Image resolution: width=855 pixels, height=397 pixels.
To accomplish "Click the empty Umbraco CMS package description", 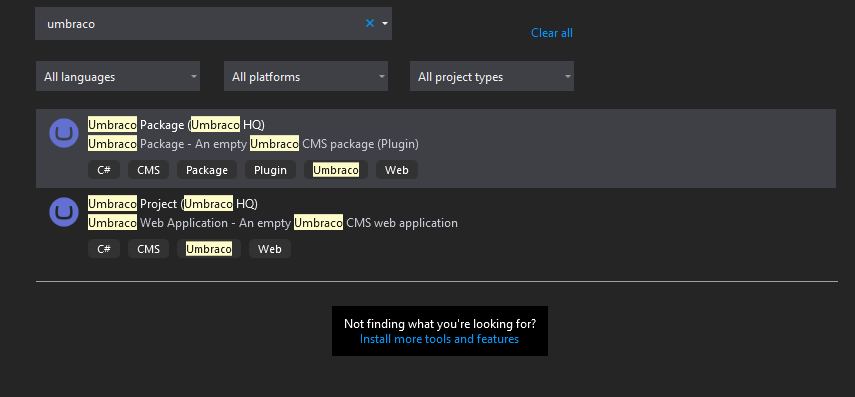I will tap(253, 145).
